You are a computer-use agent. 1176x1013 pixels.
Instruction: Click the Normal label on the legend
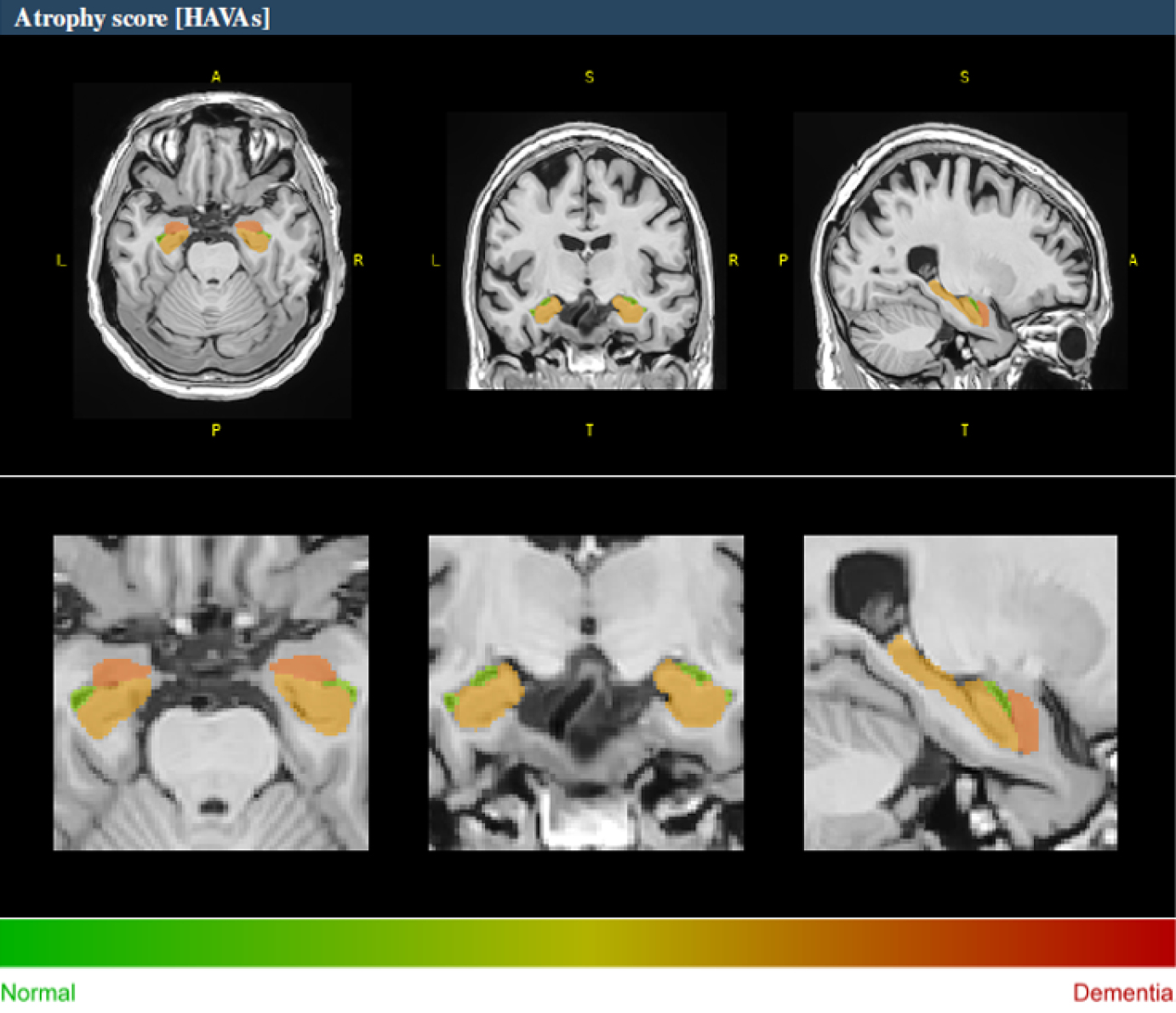(x=39, y=993)
